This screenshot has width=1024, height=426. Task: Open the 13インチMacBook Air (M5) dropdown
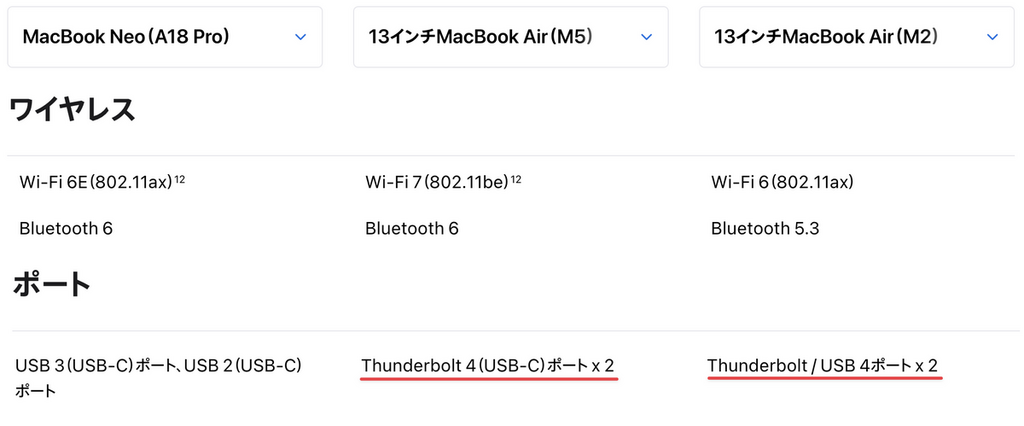click(510, 37)
